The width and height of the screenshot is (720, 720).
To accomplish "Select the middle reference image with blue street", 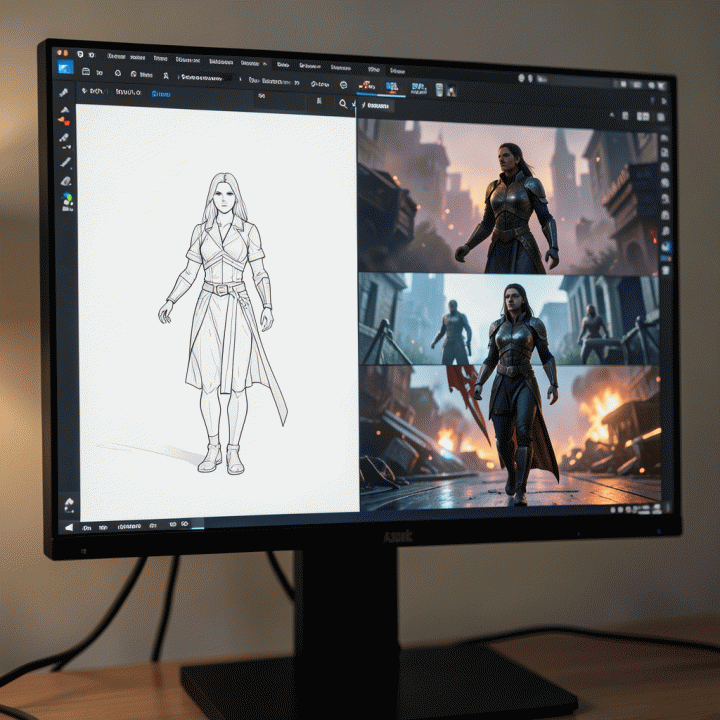I will 509,319.
